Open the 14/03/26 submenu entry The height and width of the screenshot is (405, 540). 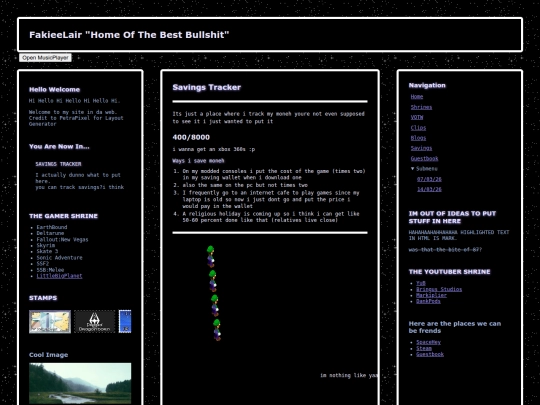429,189
